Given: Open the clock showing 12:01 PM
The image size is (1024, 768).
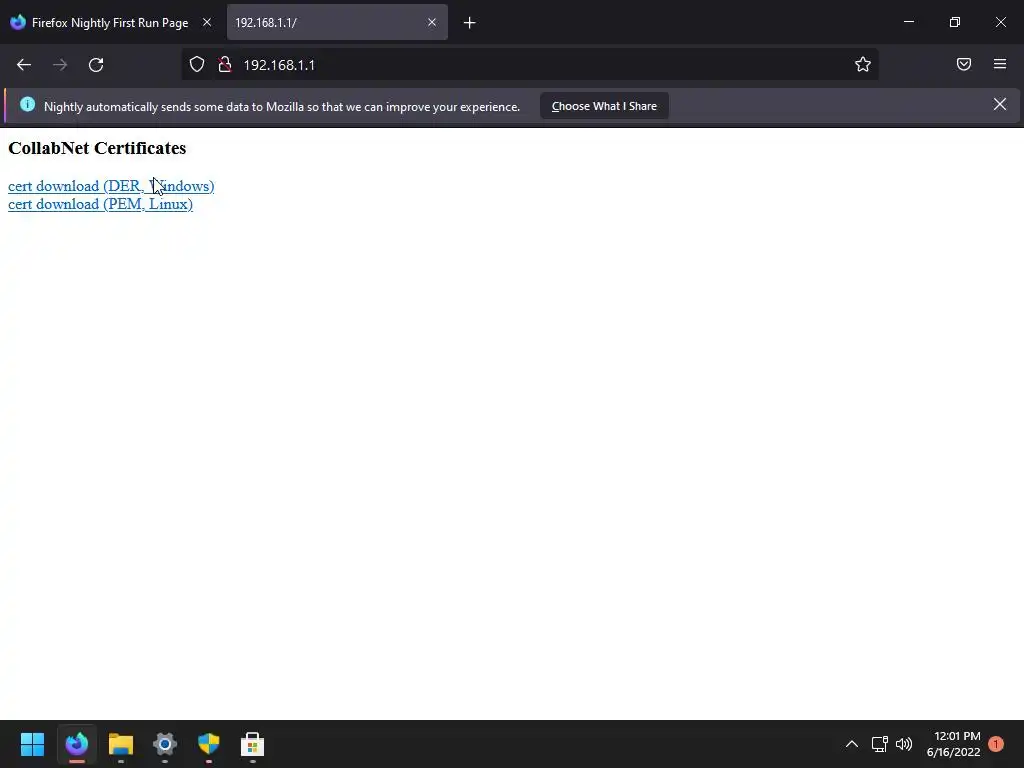Looking at the screenshot, I should tap(953, 744).
